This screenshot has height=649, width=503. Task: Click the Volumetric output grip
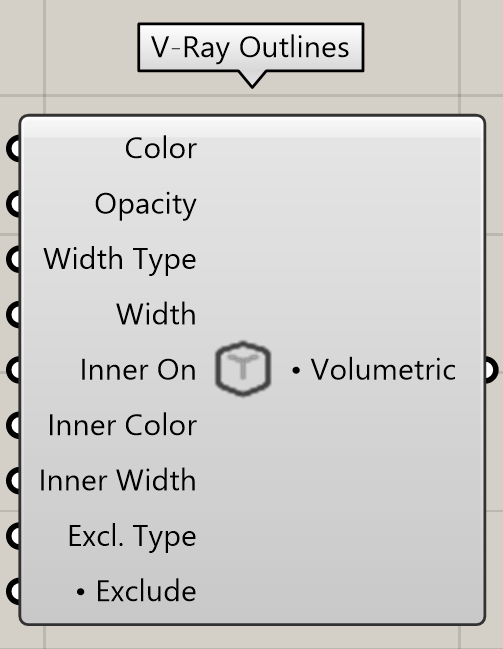(490, 370)
